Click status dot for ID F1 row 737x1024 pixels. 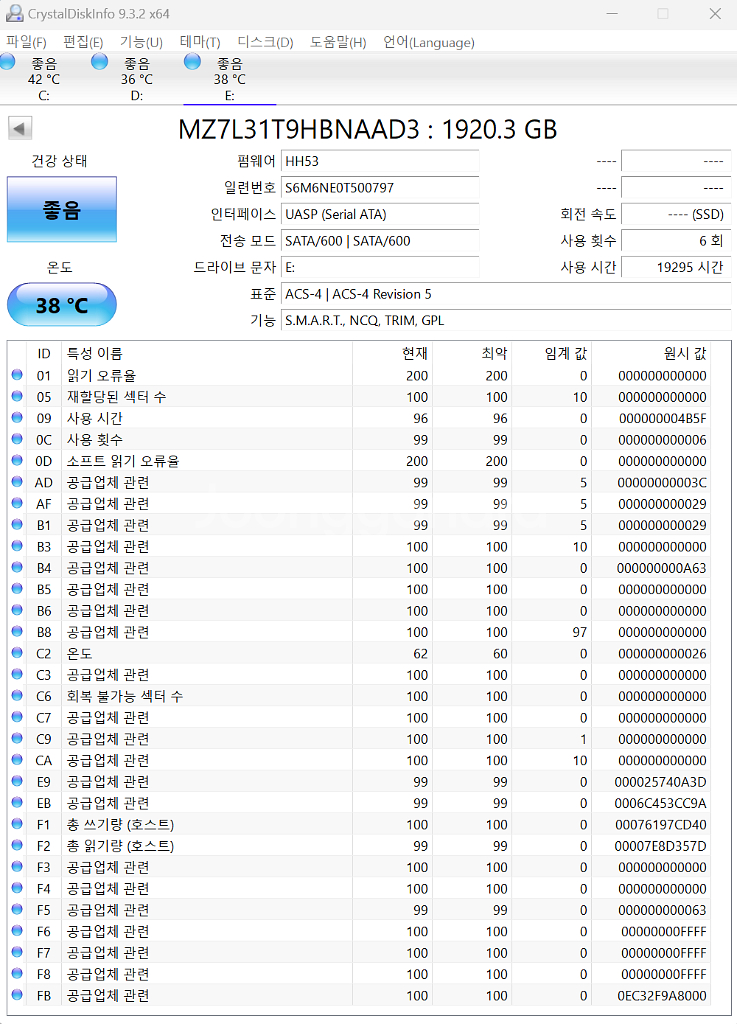17,824
